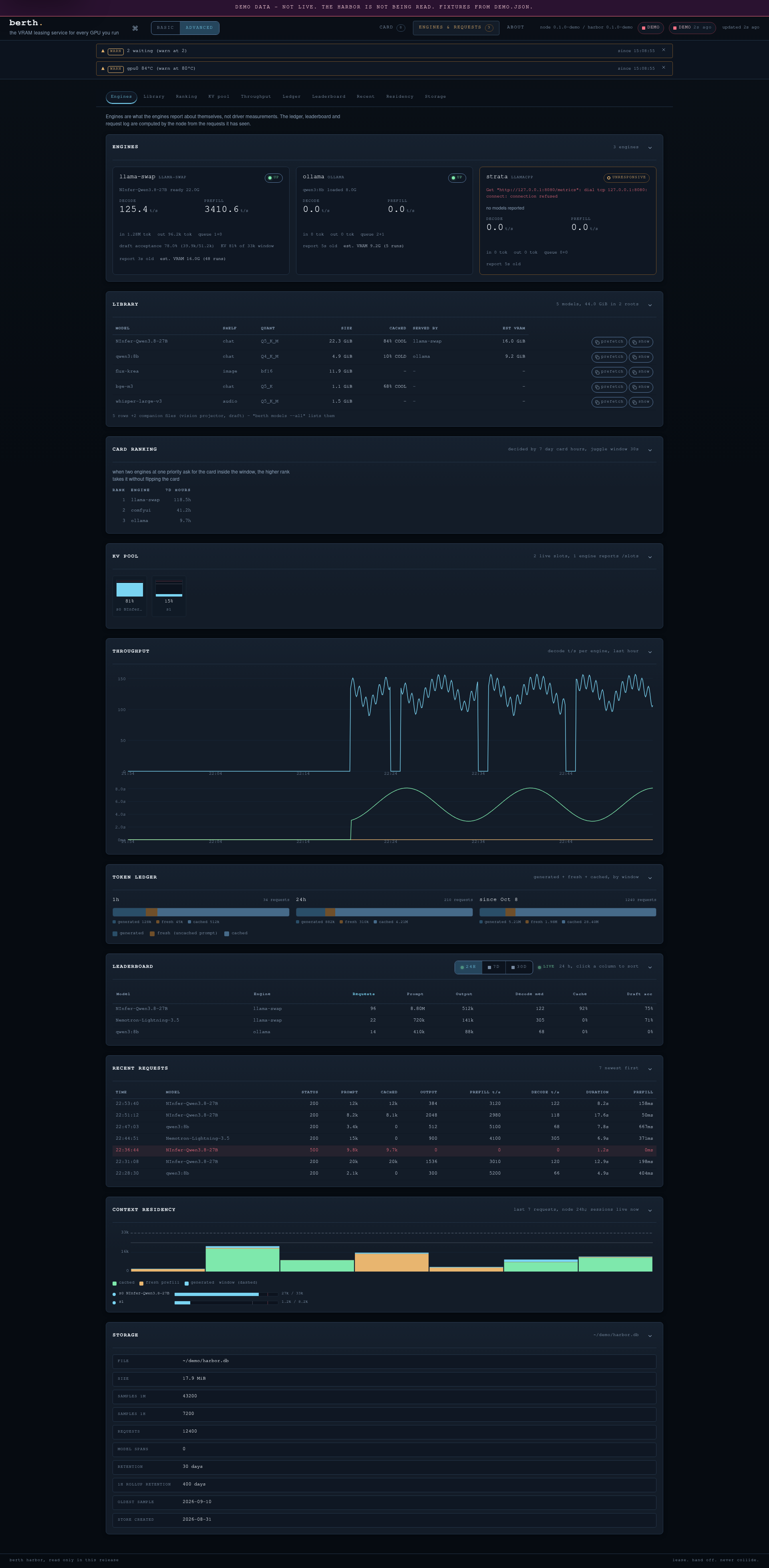The height and width of the screenshot is (1568, 769).
Task: Click the prefetch button for whisper-large-v3
Action: click(x=609, y=402)
